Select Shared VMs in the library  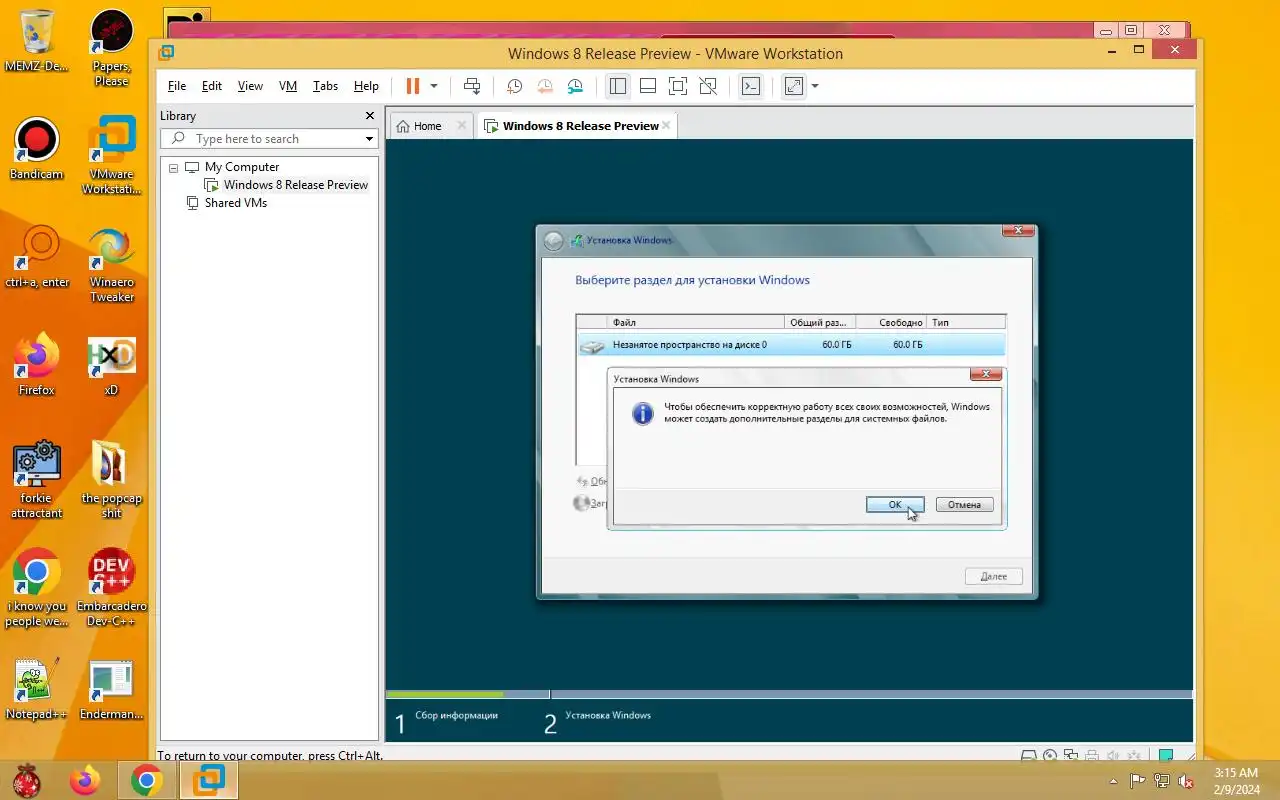(235, 203)
